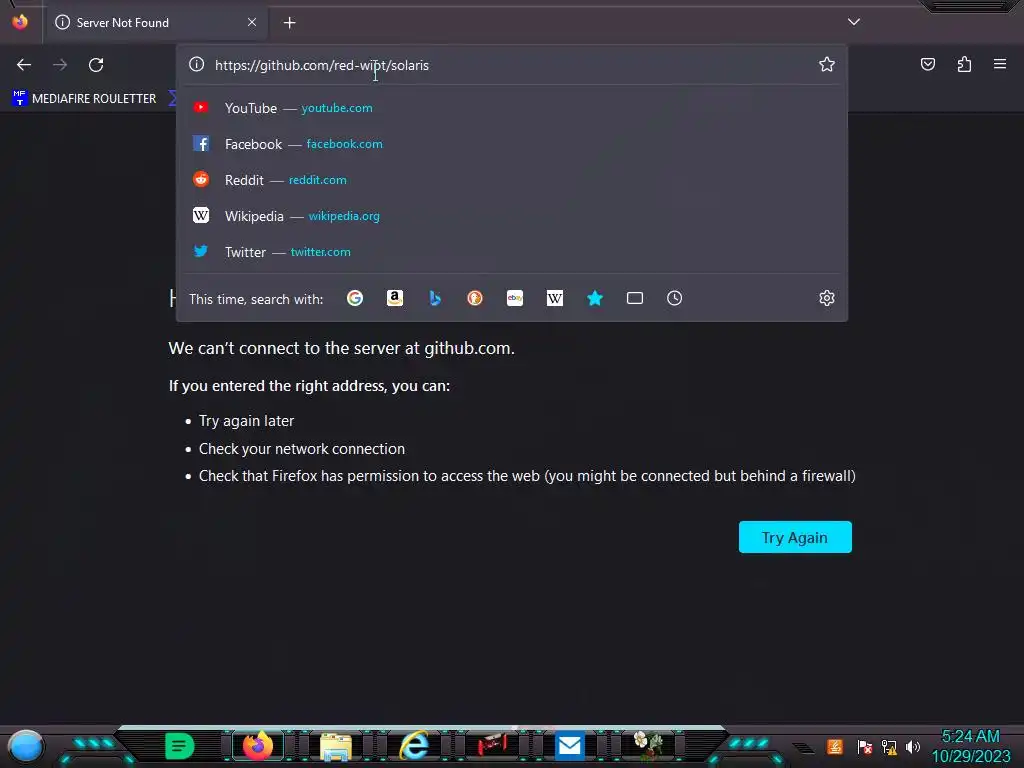The height and width of the screenshot is (768, 1024).
Task: Go back using the back arrow
Action: point(24,65)
